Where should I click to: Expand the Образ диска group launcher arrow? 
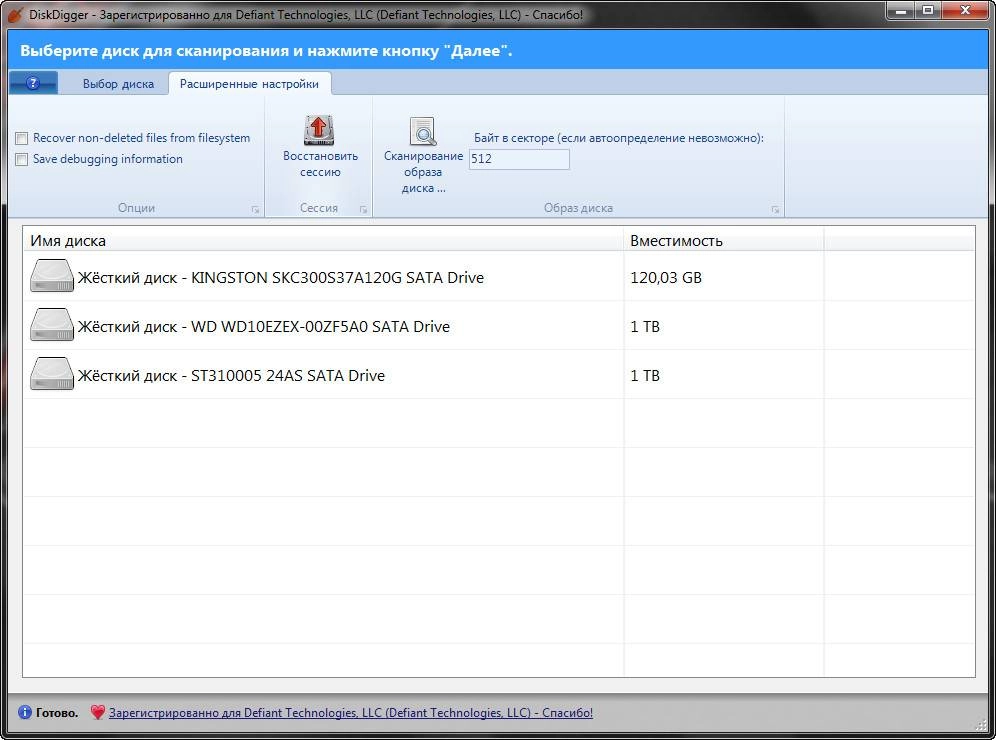click(x=775, y=209)
